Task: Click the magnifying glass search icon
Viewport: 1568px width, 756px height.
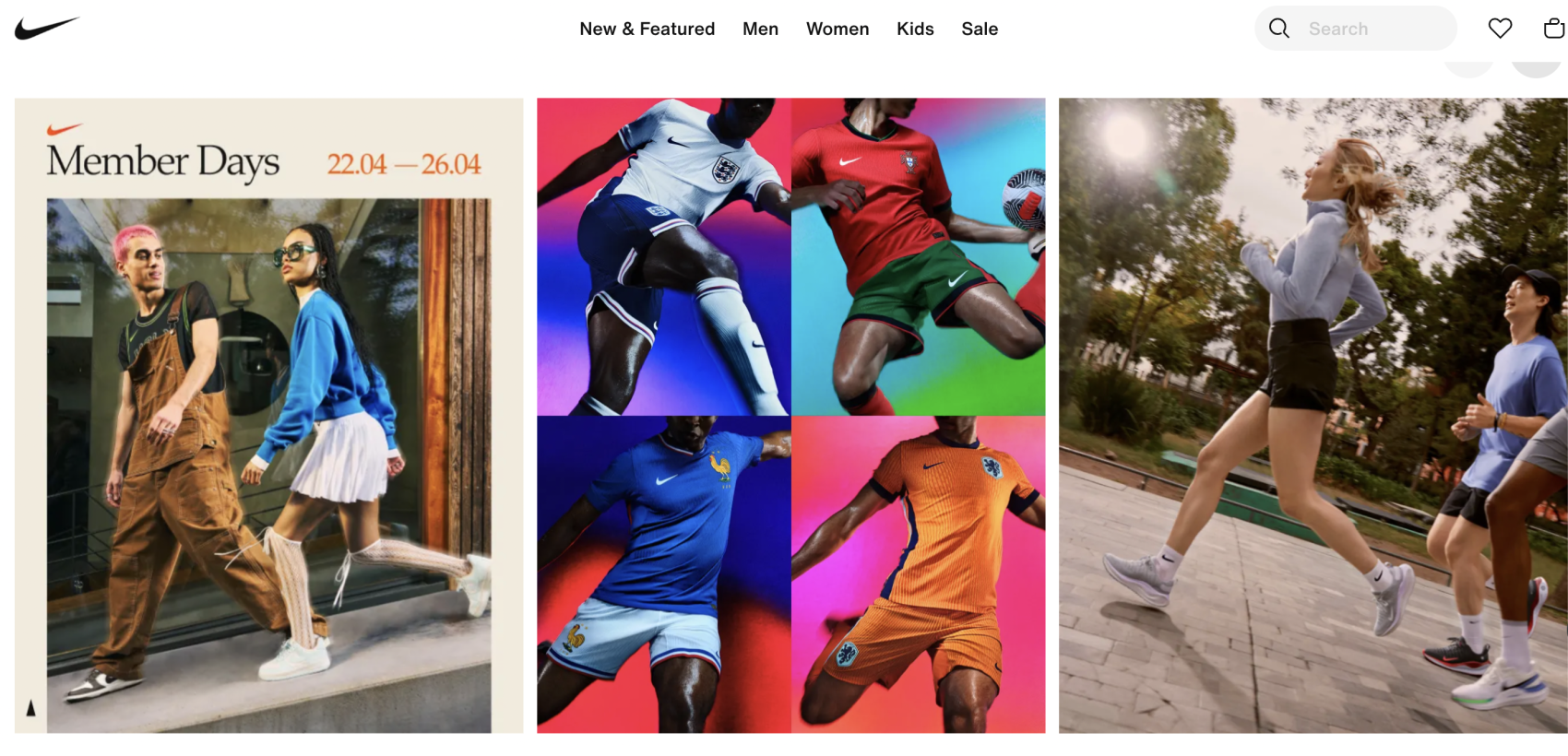Action: (x=1279, y=29)
